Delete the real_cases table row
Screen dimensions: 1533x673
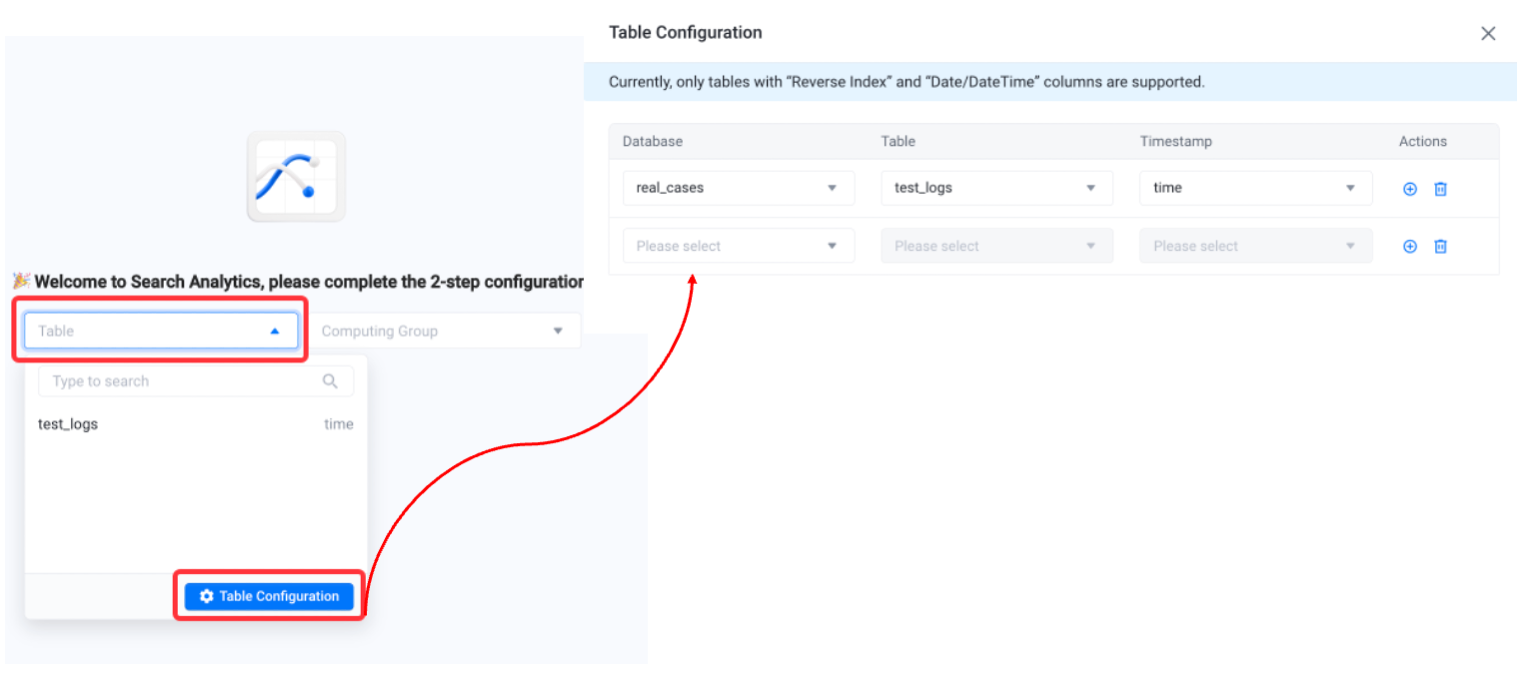coord(1441,188)
